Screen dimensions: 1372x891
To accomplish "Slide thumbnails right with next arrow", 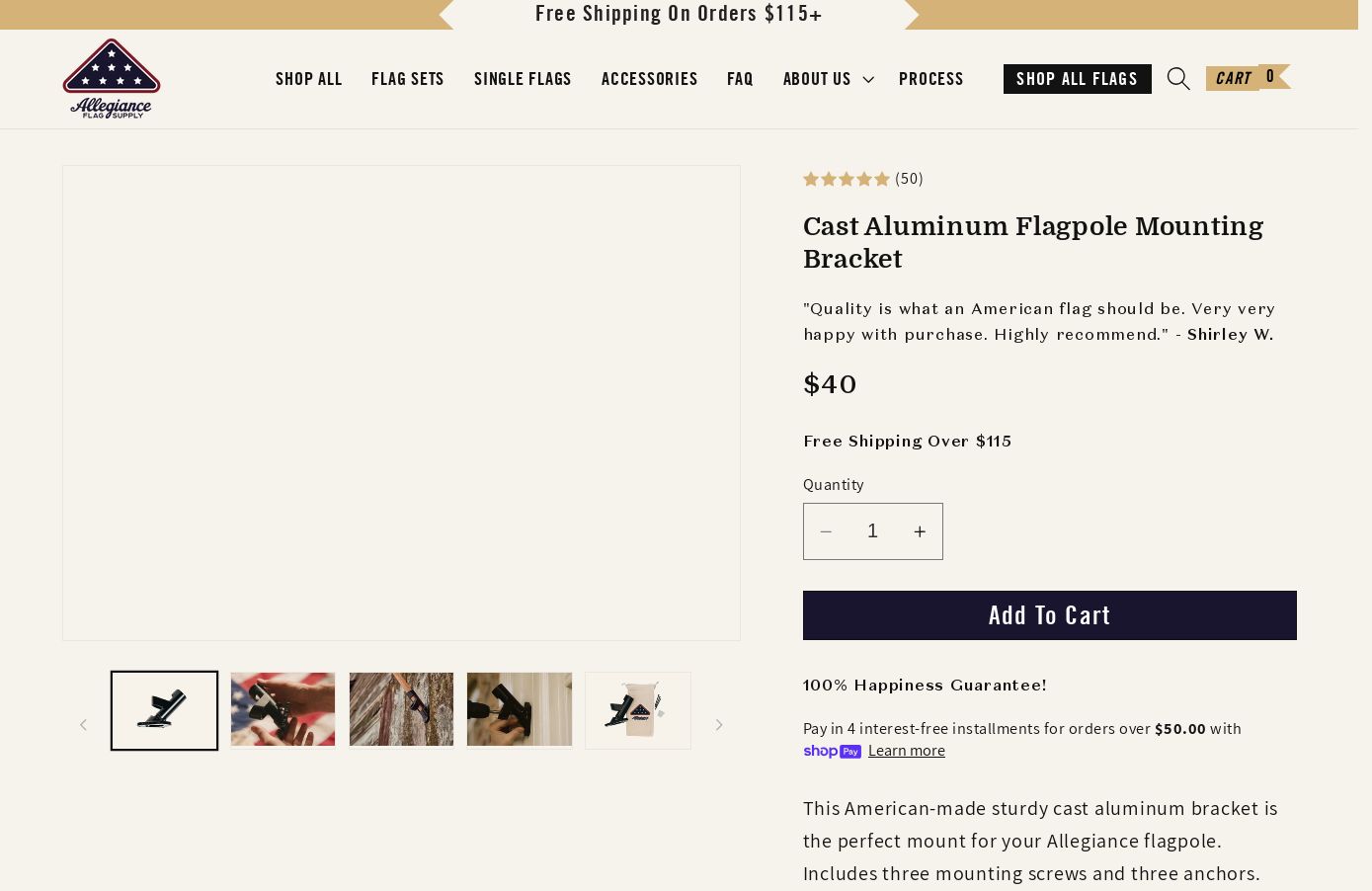I will click(x=719, y=725).
